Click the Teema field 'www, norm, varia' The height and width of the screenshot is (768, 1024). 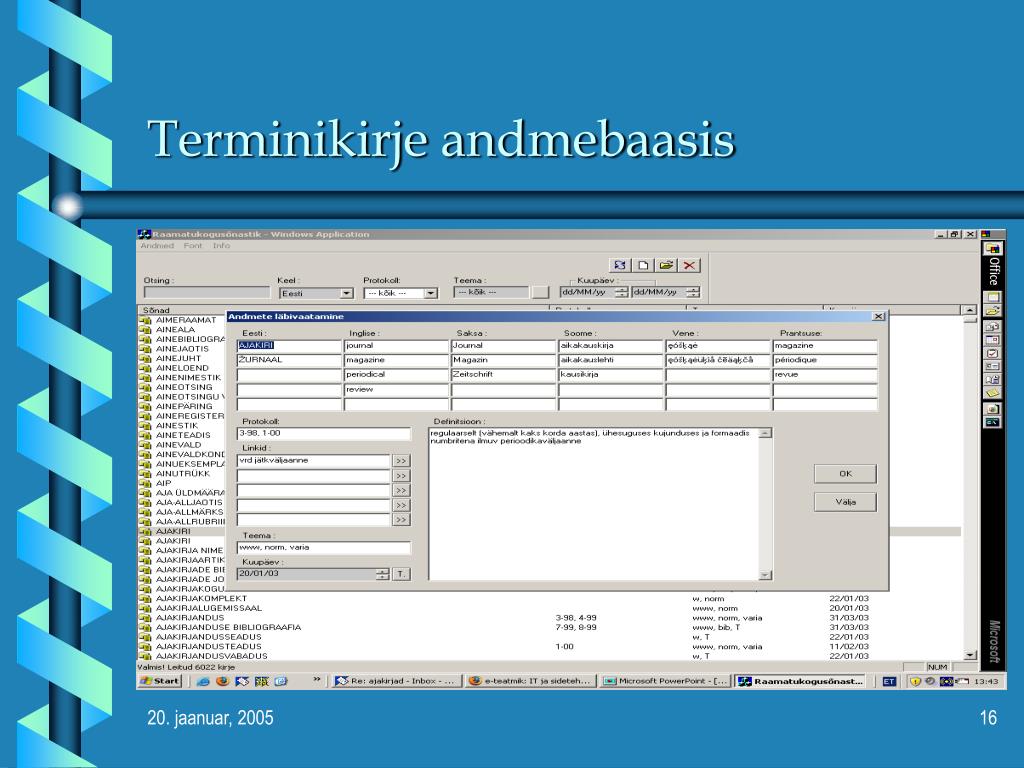(x=324, y=548)
